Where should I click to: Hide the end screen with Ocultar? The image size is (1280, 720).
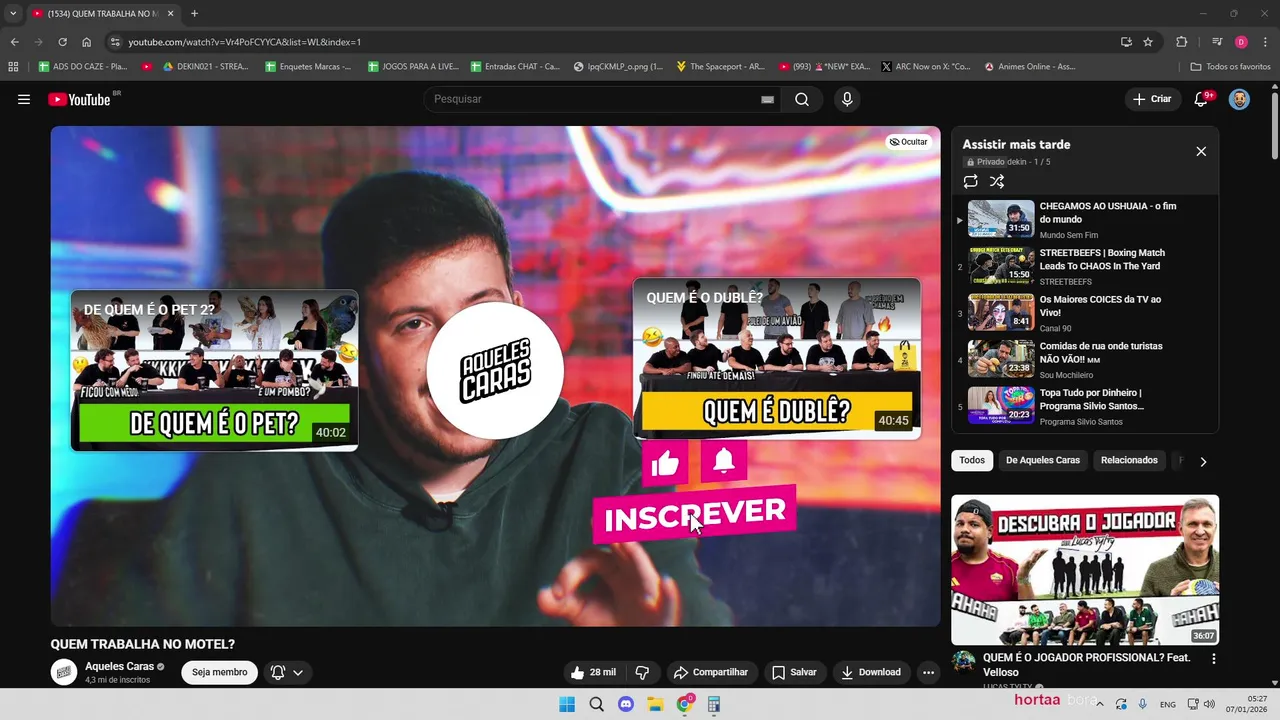pyautogui.click(x=909, y=142)
